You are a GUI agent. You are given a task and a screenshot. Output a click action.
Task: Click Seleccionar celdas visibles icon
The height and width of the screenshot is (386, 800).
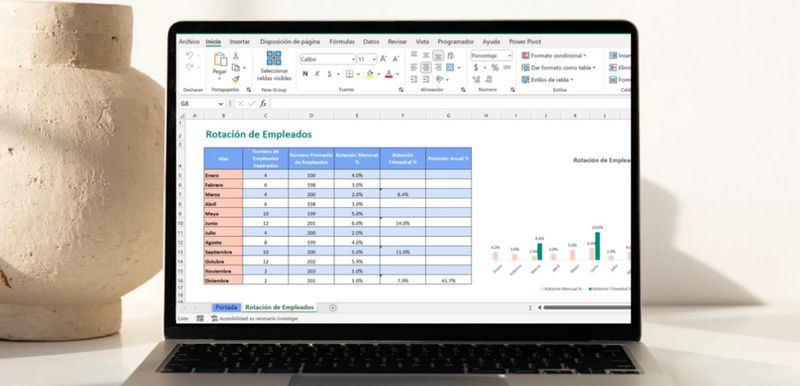click(x=274, y=58)
